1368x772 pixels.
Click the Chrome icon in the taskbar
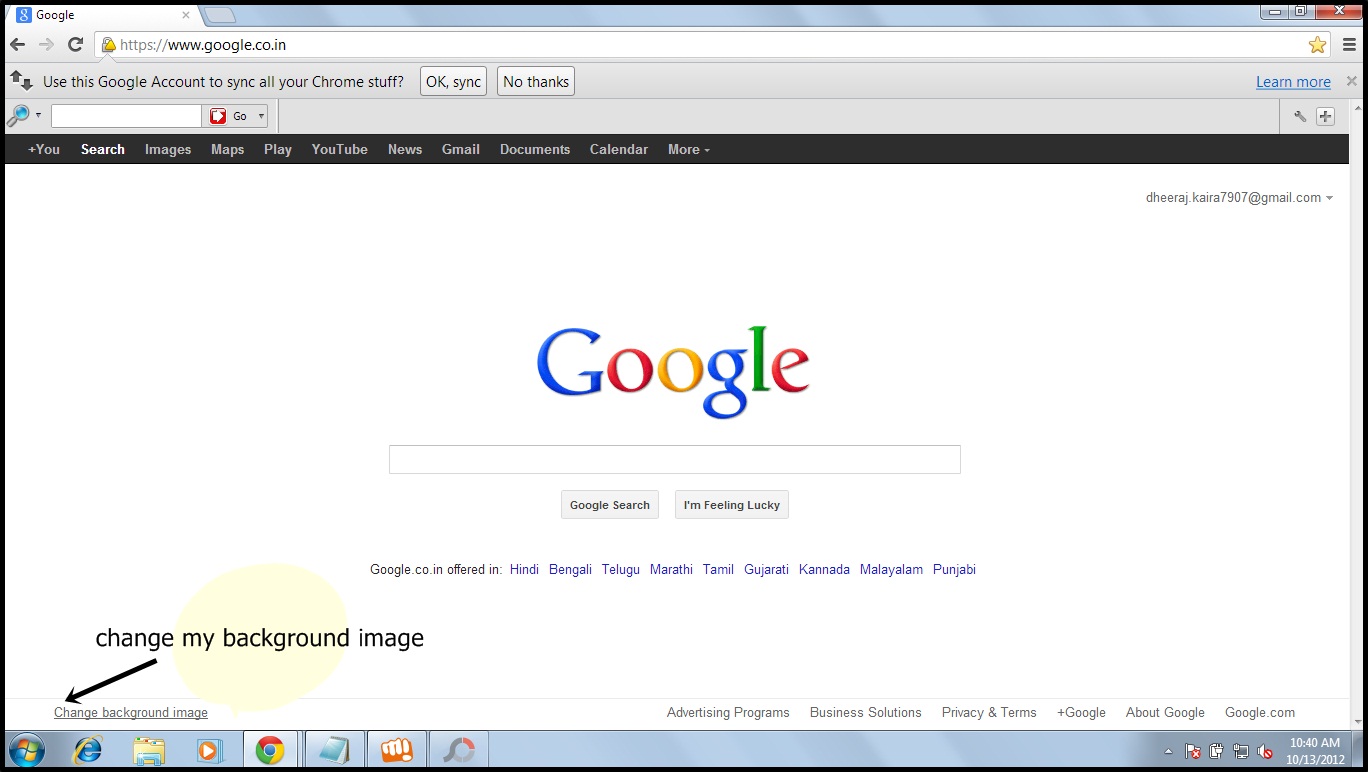(x=270, y=750)
